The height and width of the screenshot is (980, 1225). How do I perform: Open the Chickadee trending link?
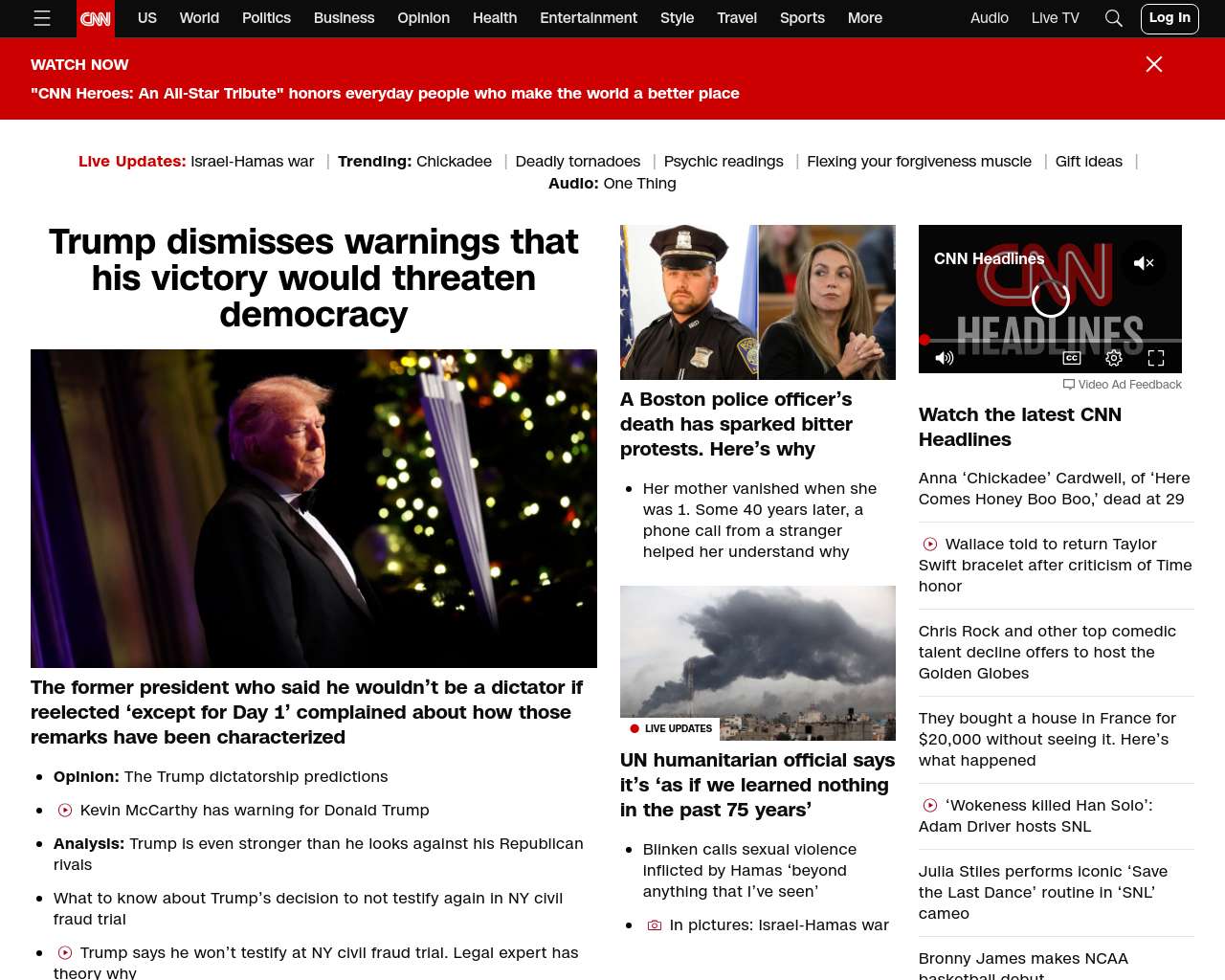(x=454, y=162)
